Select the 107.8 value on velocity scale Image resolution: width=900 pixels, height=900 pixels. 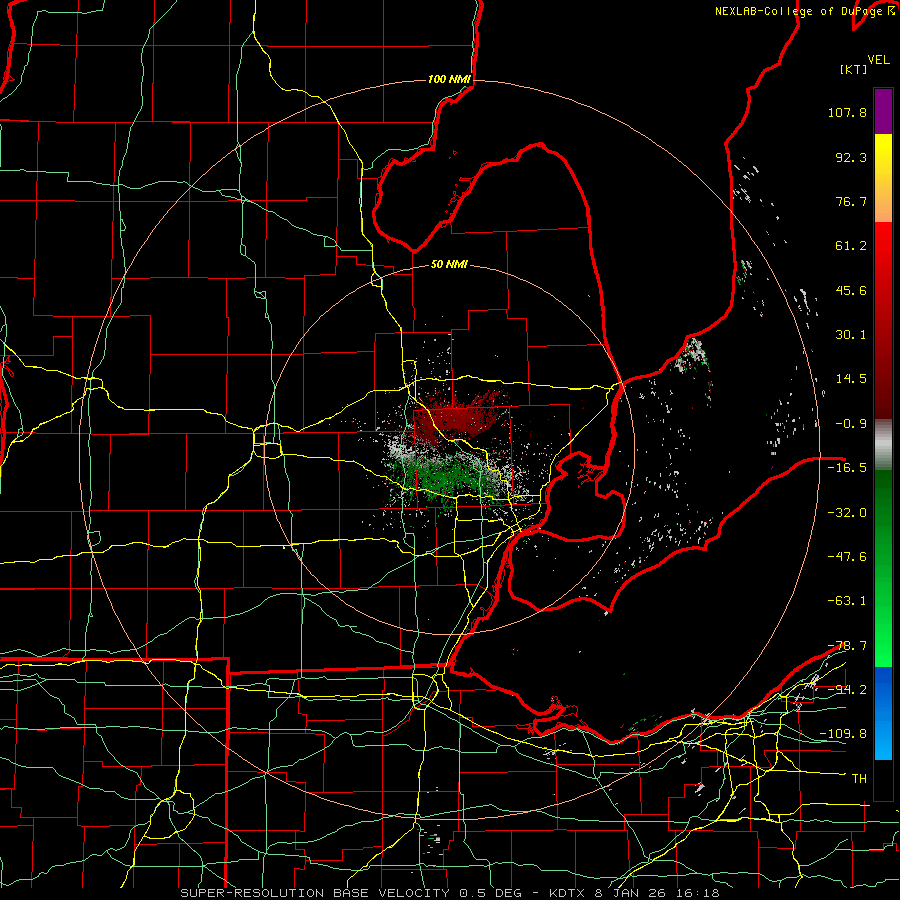(x=847, y=112)
